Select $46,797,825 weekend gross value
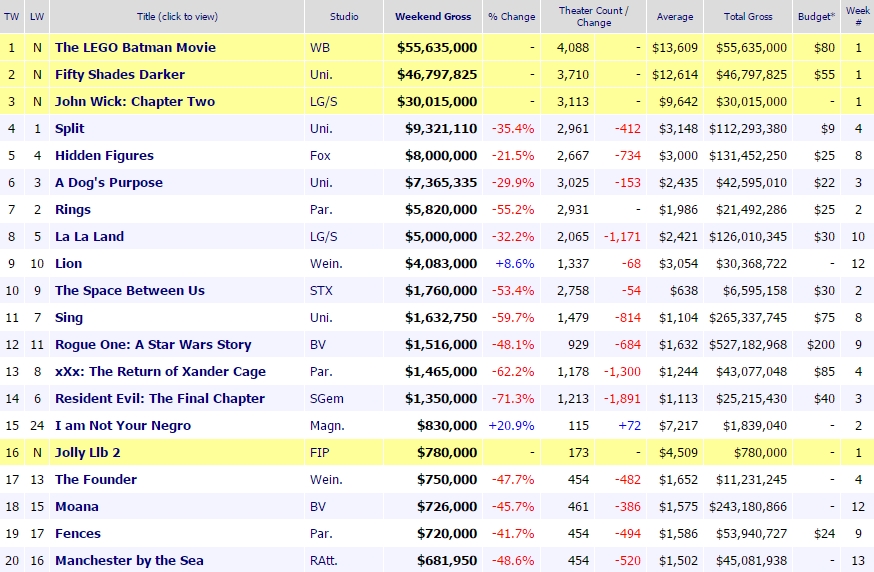Screen dimensions: 874x572 click(437, 75)
